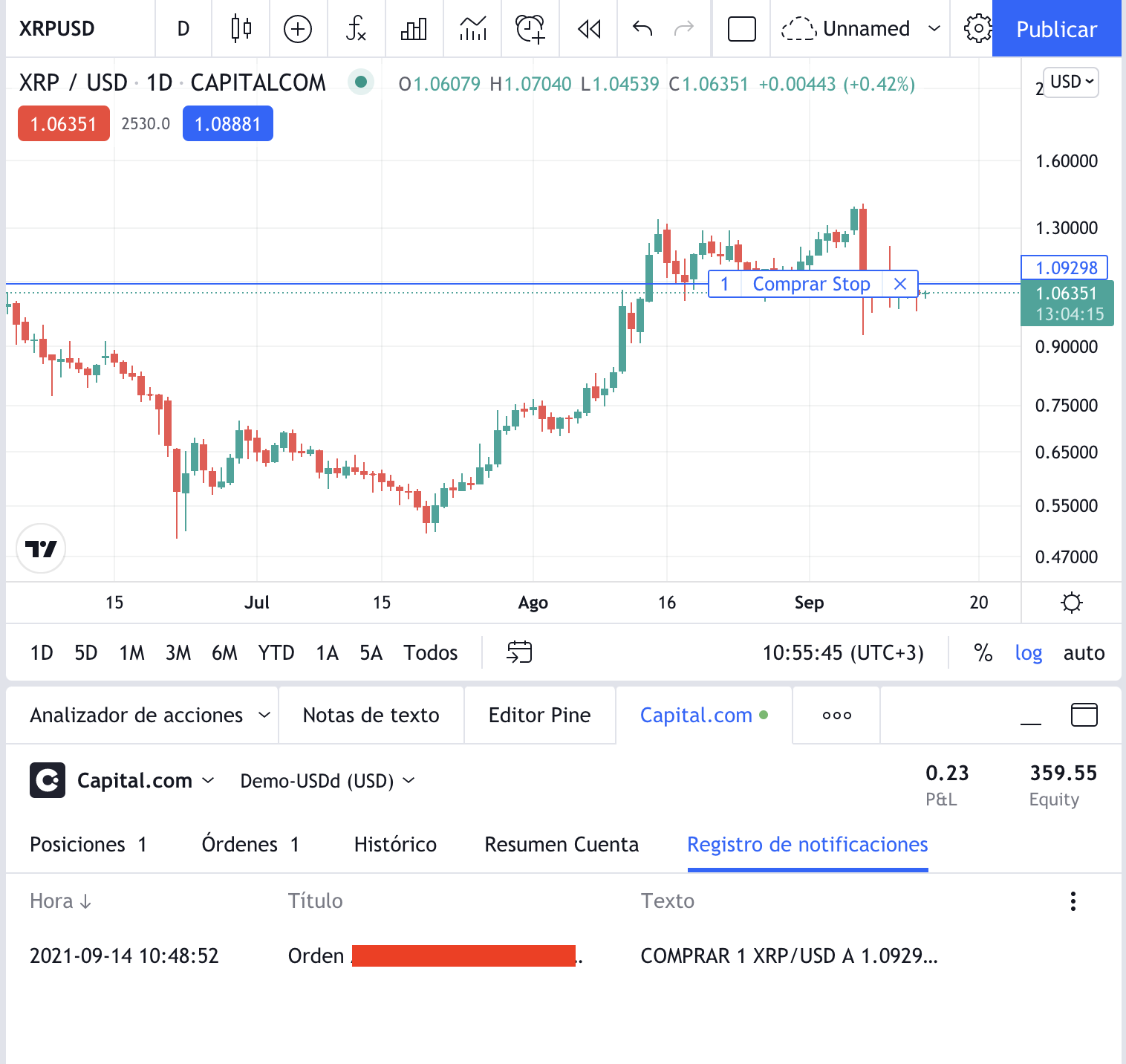1126x1064 pixels.
Task: Click the blue 1.08881 buy price button
Action: coord(227,123)
